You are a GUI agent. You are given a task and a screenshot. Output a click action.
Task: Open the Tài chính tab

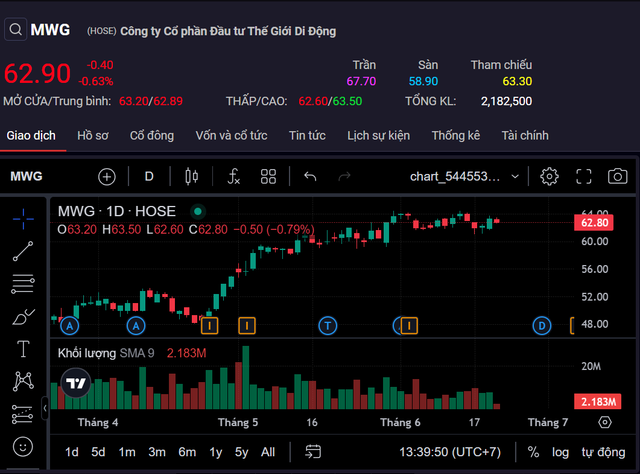[525, 135]
